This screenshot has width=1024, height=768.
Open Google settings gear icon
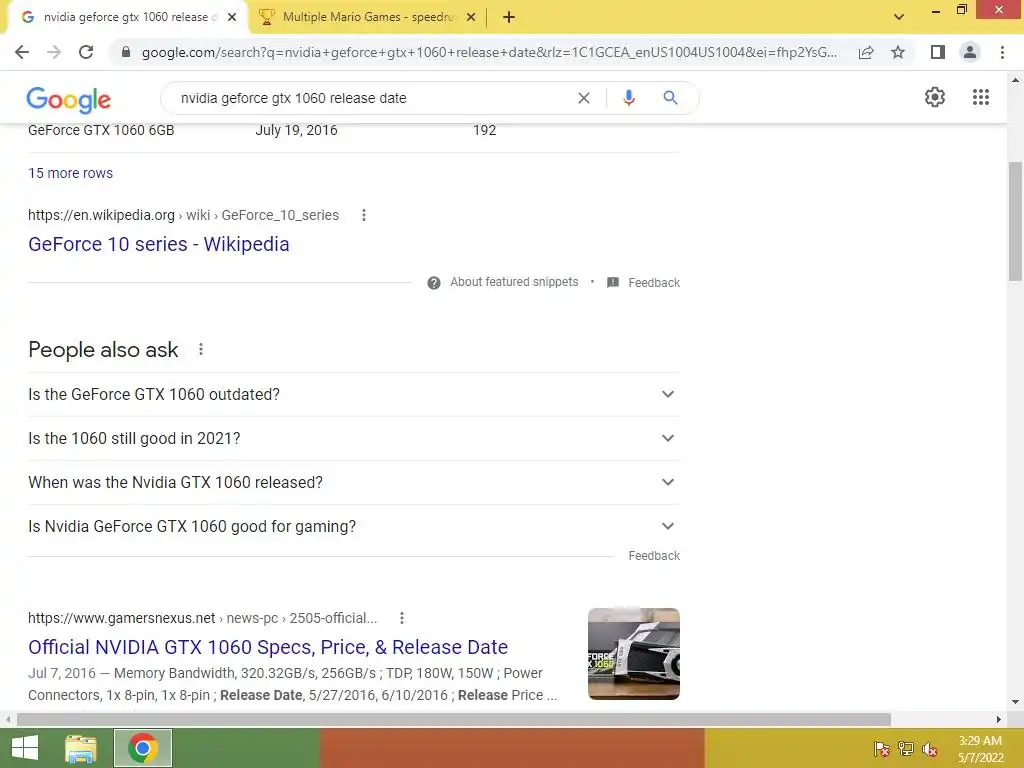[x=935, y=97]
